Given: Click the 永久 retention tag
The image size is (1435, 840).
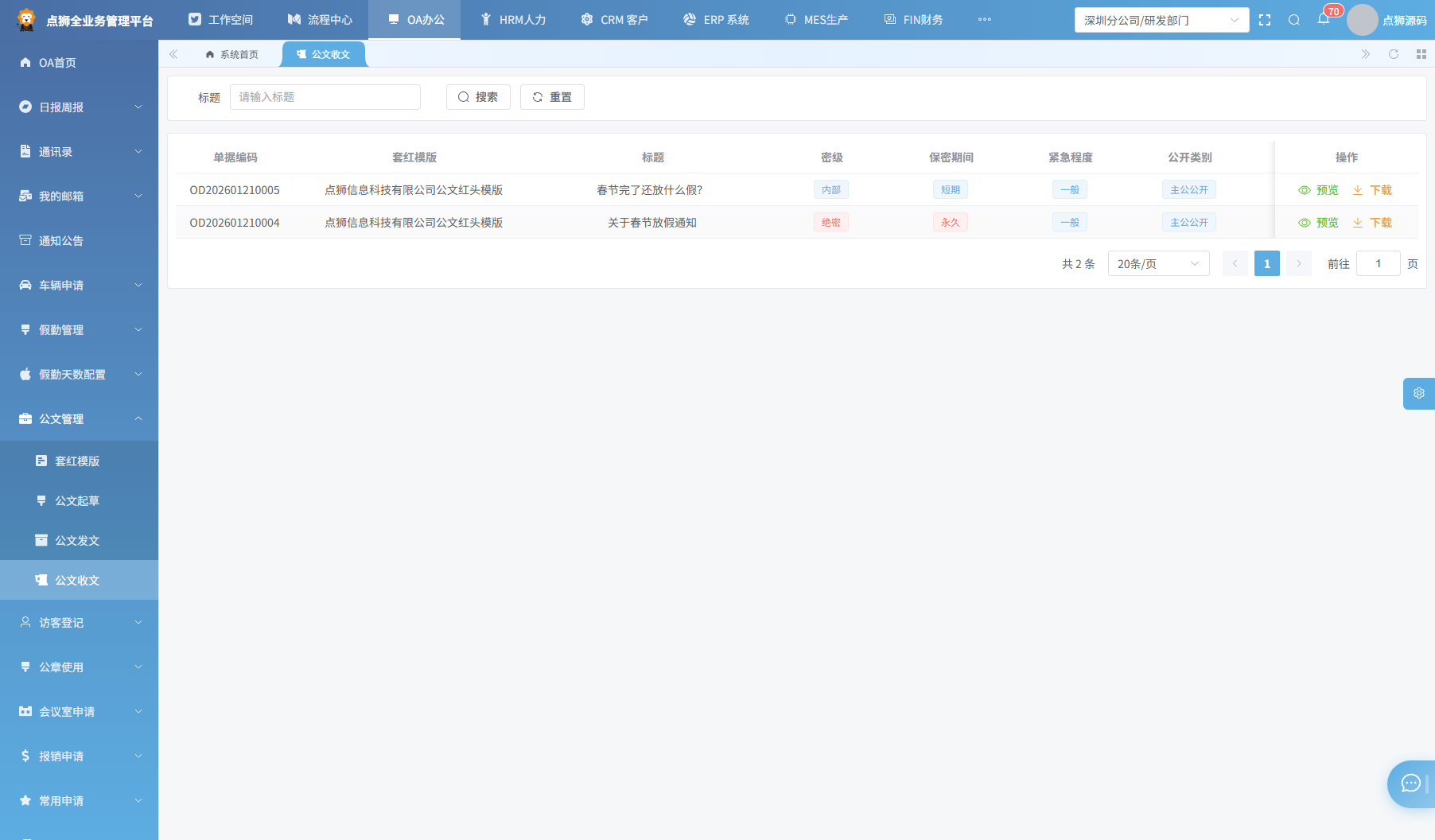Looking at the screenshot, I should [951, 223].
